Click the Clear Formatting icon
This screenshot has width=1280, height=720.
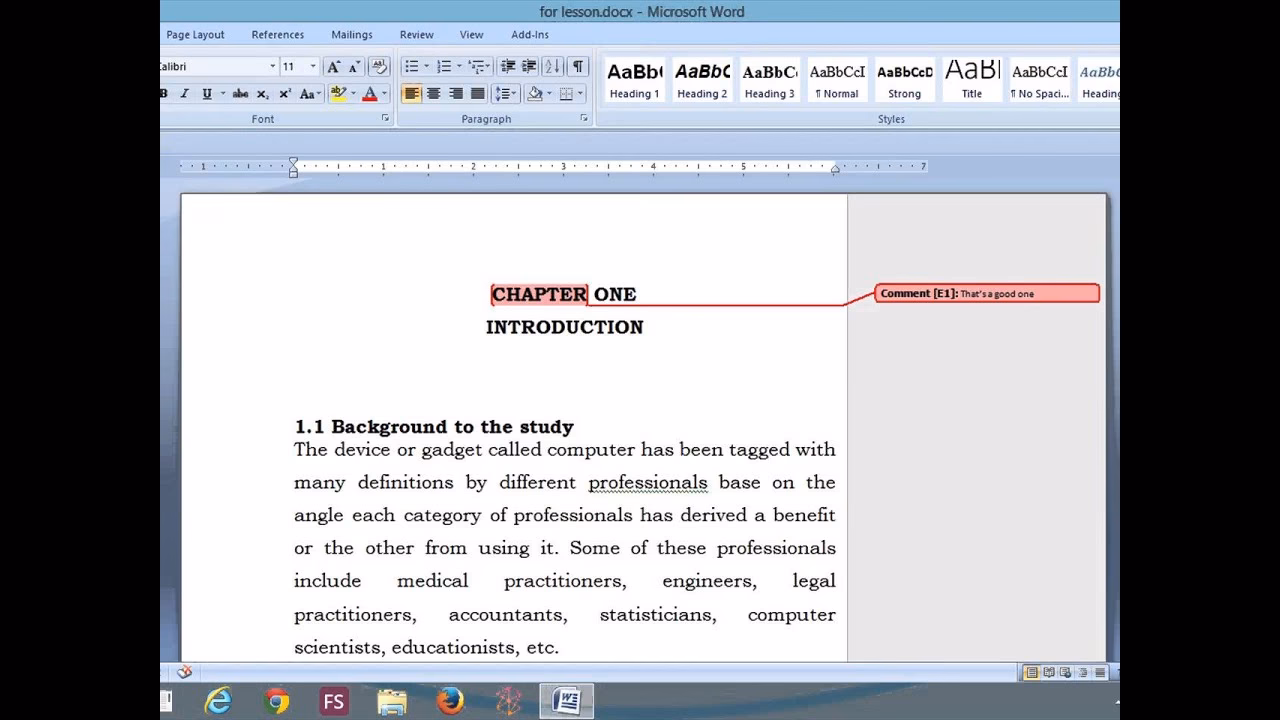point(380,66)
